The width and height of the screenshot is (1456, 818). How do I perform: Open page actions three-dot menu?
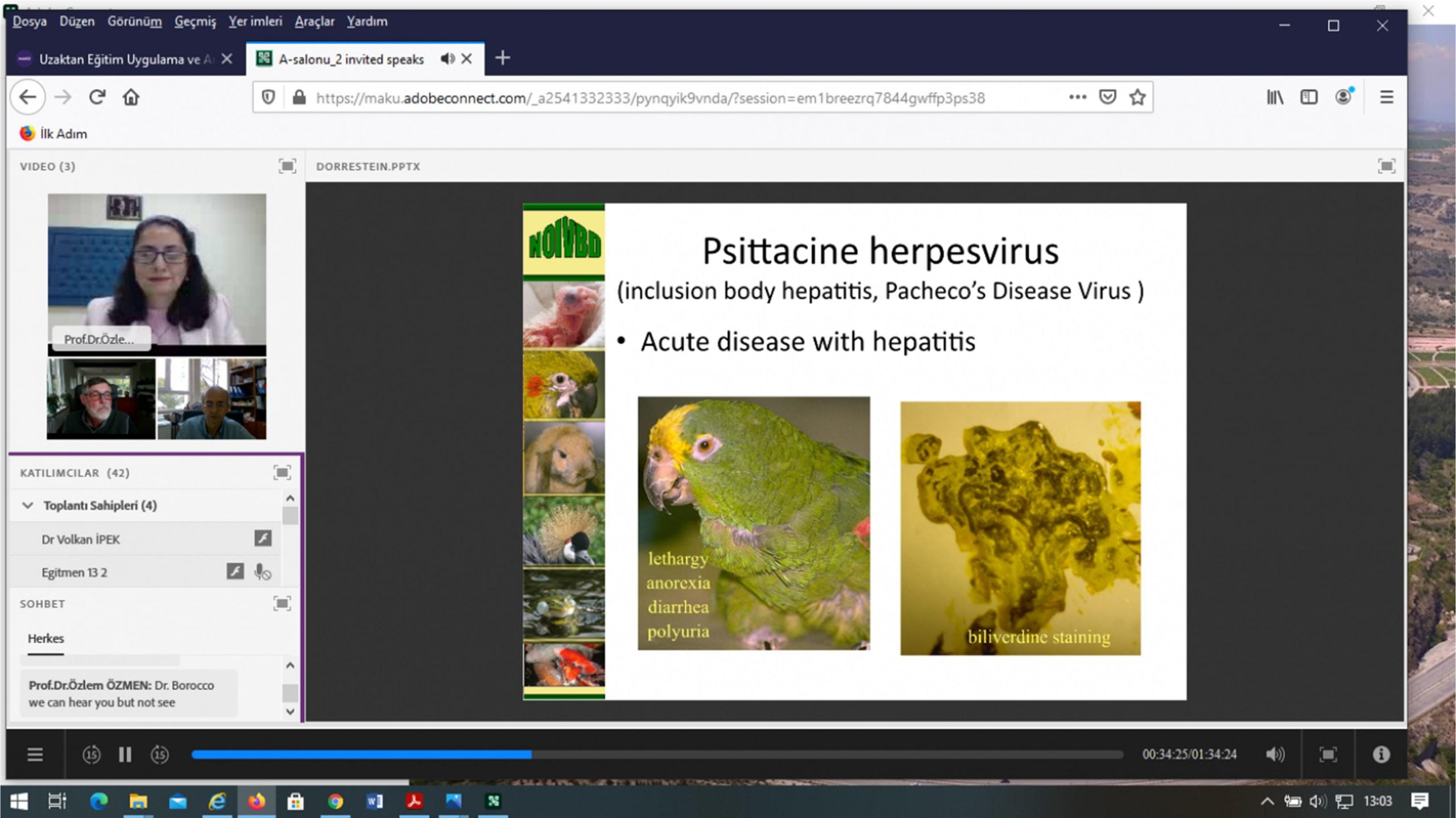tap(1077, 97)
